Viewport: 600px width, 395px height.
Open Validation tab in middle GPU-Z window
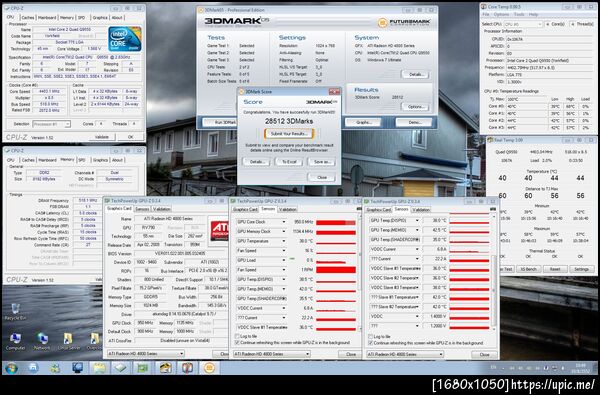(287, 209)
